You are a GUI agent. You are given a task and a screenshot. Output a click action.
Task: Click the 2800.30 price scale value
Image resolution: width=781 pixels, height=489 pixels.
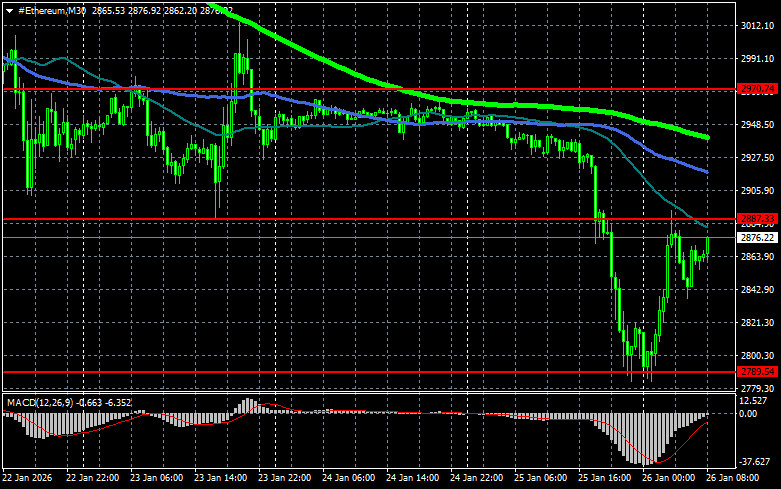pyautogui.click(x=758, y=356)
